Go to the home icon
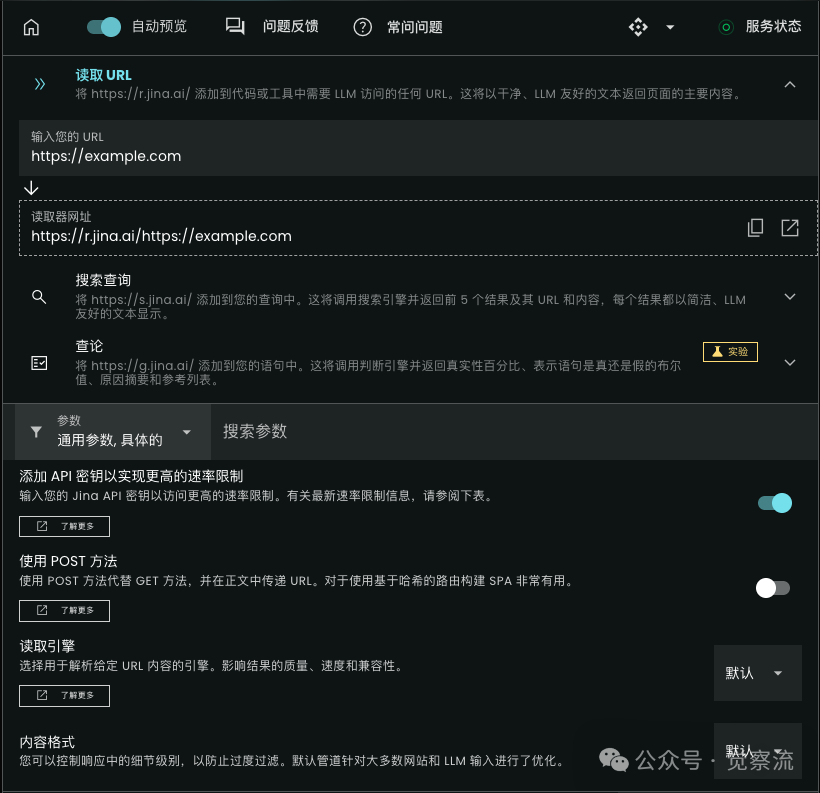The image size is (820, 793). tap(31, 27)
